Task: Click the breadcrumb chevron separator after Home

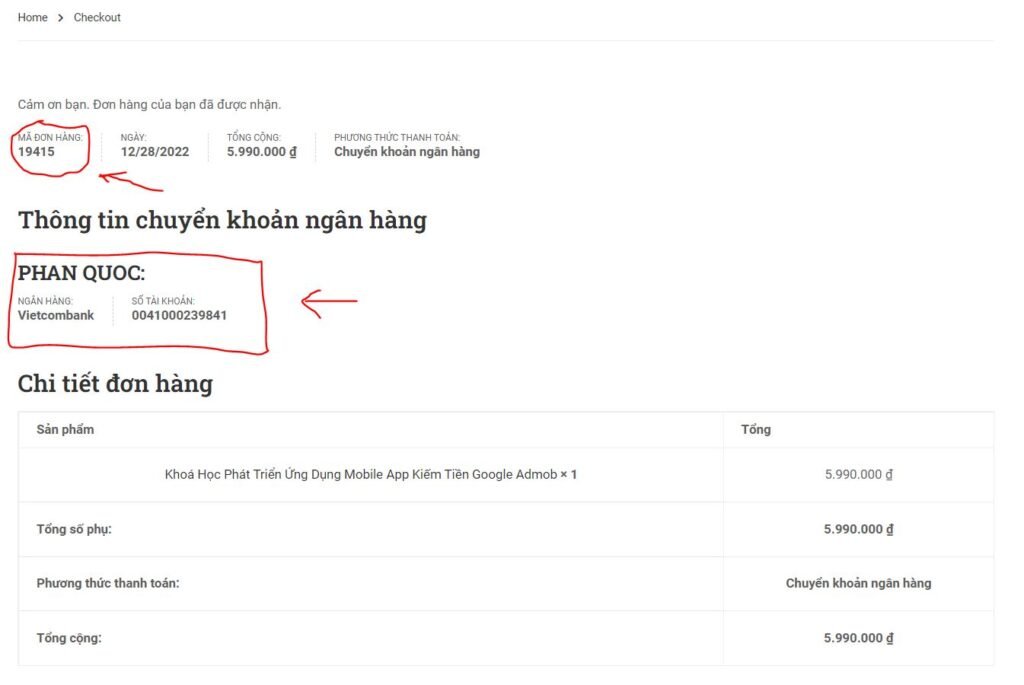Action: click(60, 18)
